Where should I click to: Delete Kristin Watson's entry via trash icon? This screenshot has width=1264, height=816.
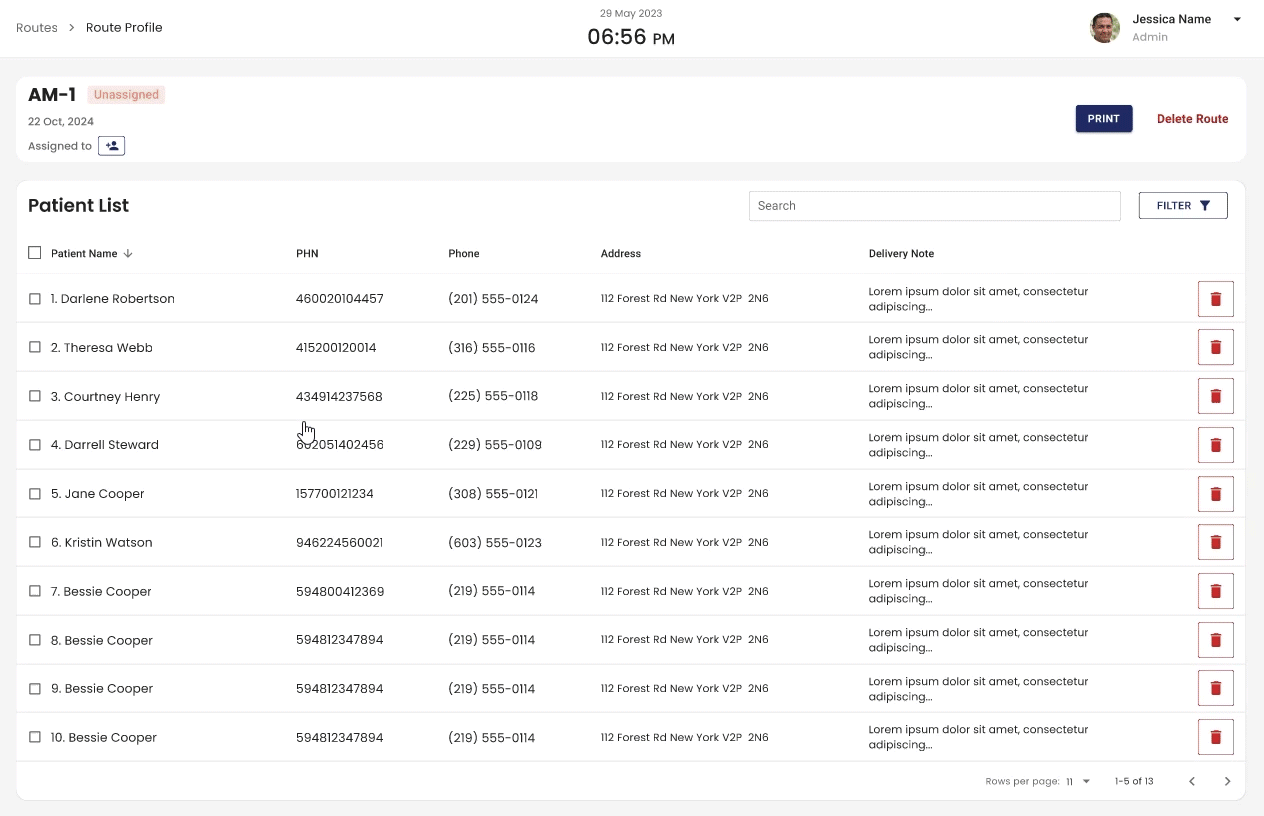1215,542
